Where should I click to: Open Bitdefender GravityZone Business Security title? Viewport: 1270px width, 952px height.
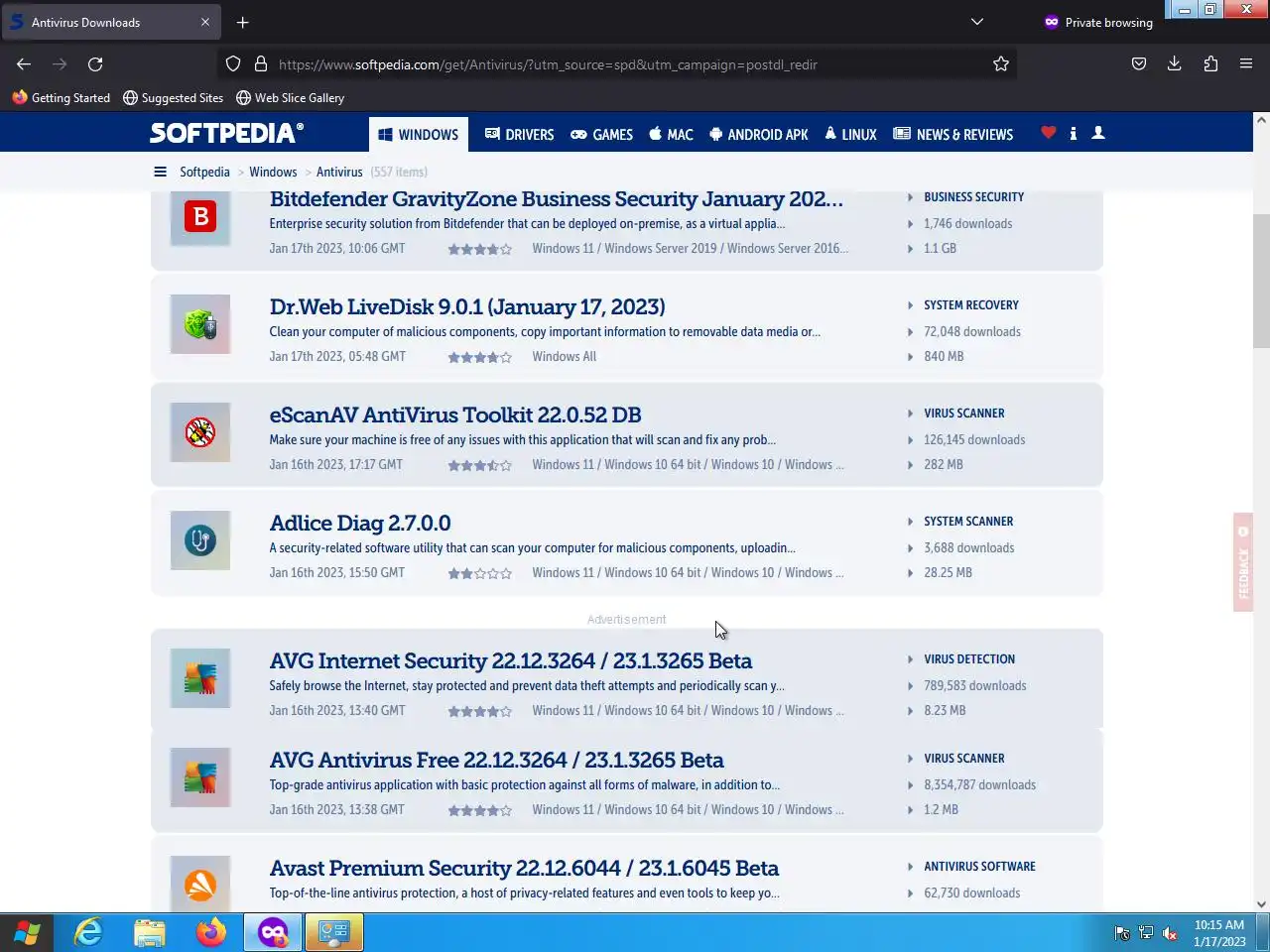[557, 199]
